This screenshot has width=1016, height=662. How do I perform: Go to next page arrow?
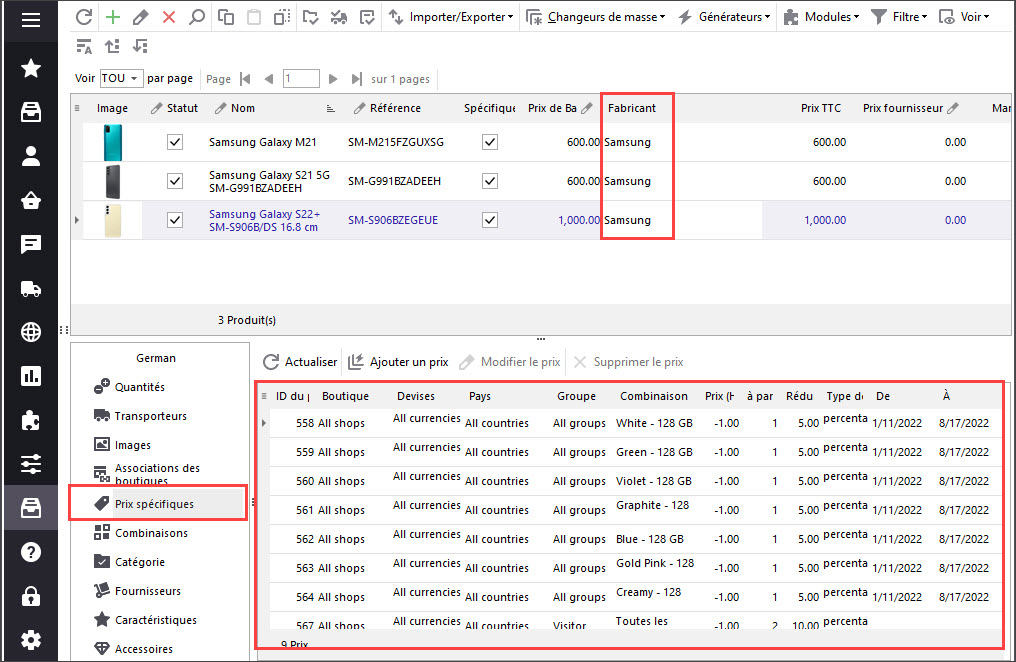[333, 79]
